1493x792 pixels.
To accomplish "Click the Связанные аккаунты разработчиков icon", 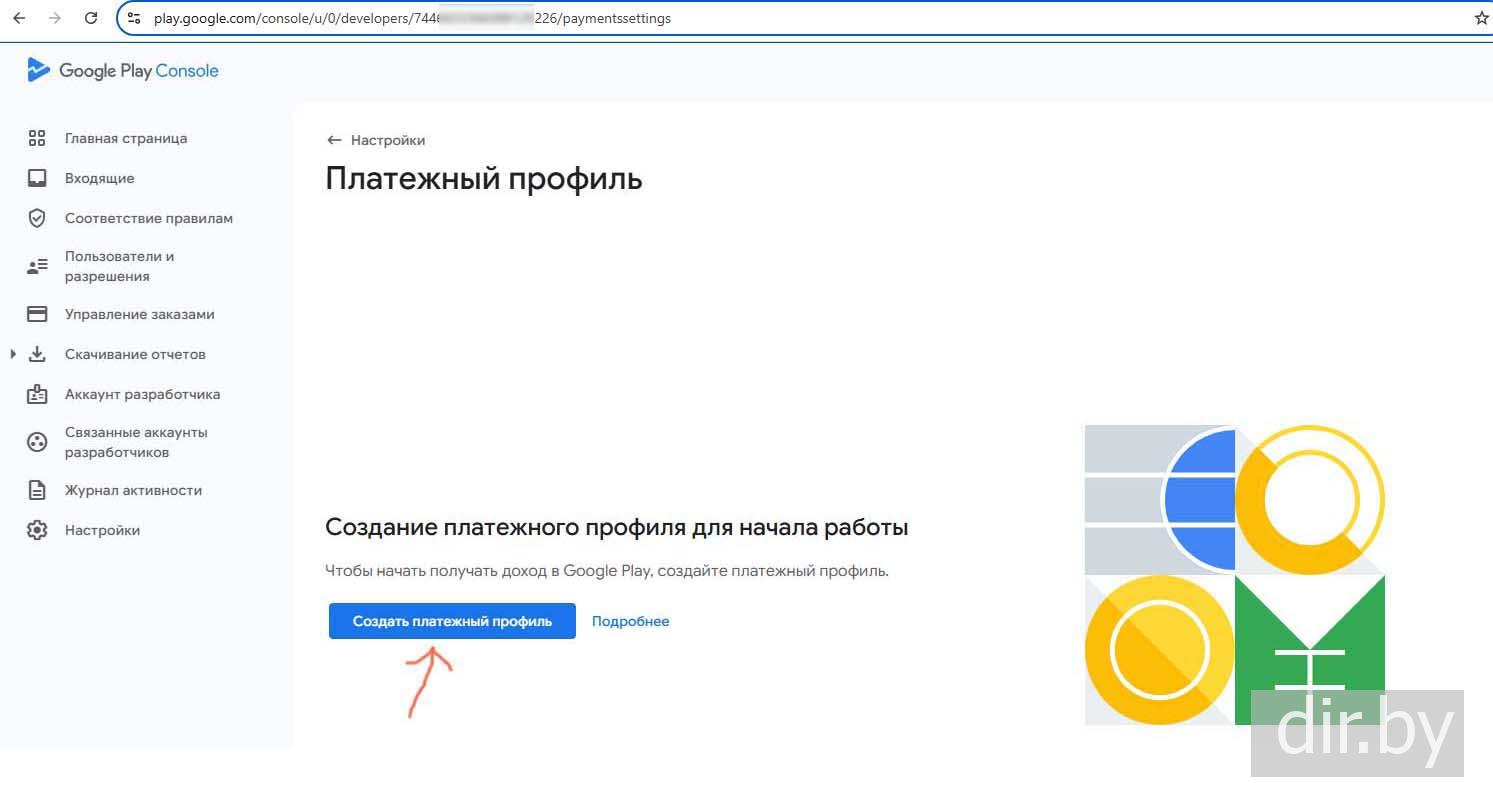I will point(37,442).
